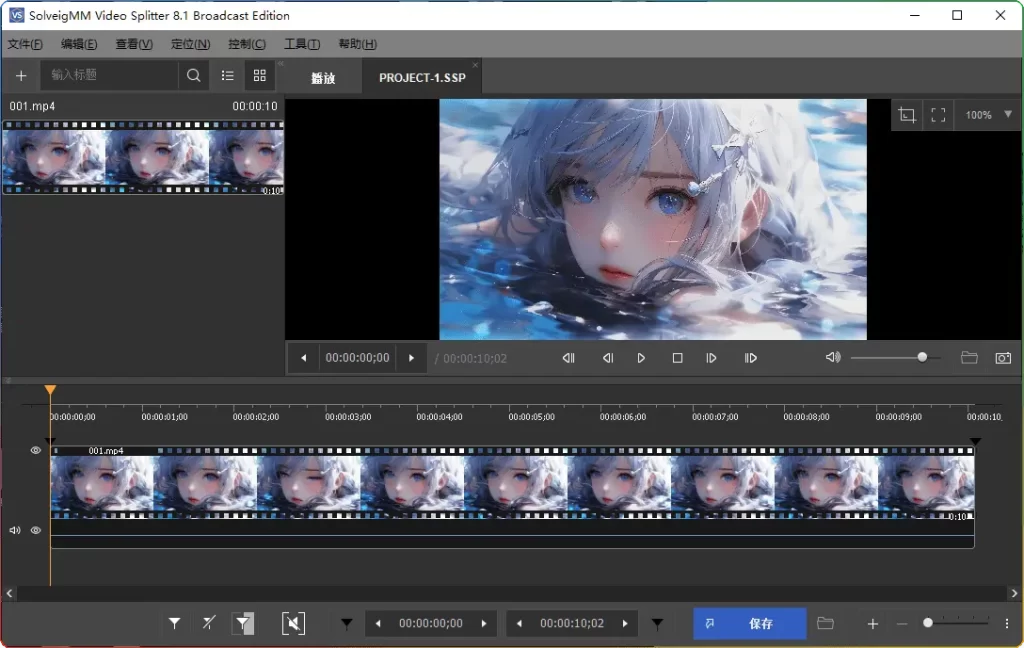Toggle fullscreen preview icon

(938, 115)
